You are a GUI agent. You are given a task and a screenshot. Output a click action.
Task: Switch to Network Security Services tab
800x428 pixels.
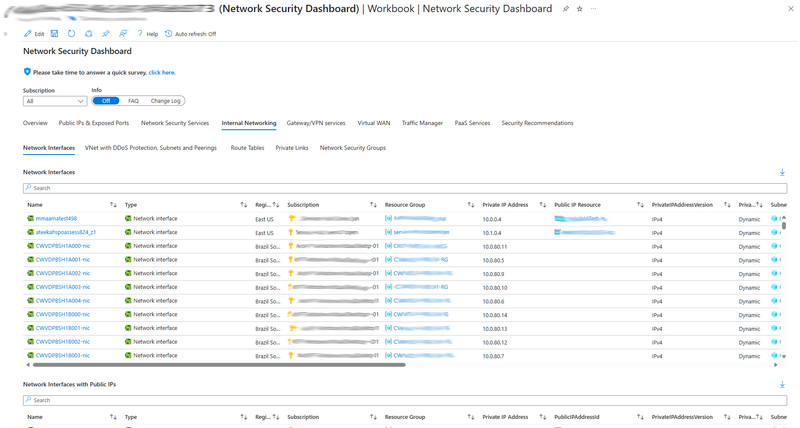(x=174, y=123)
